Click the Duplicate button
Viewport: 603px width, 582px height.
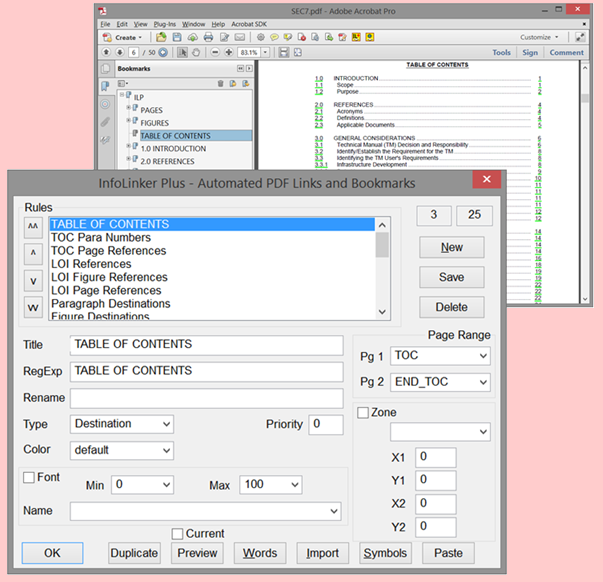point(134,553)
